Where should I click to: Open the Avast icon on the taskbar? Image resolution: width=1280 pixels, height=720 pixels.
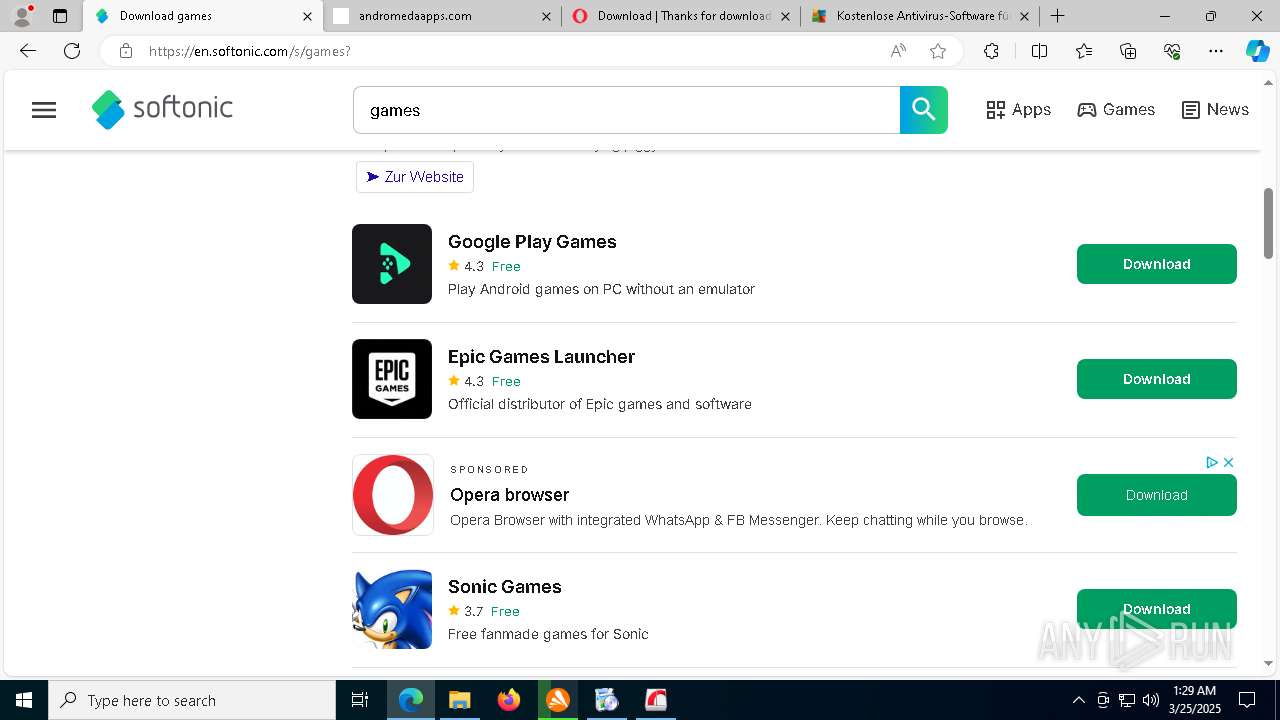557,700
